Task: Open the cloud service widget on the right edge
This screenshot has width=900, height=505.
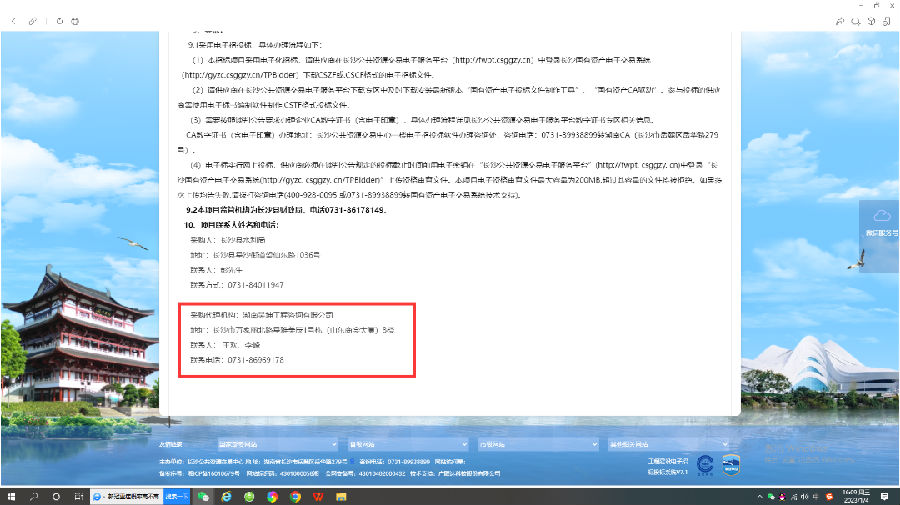Action: (881, 222)
